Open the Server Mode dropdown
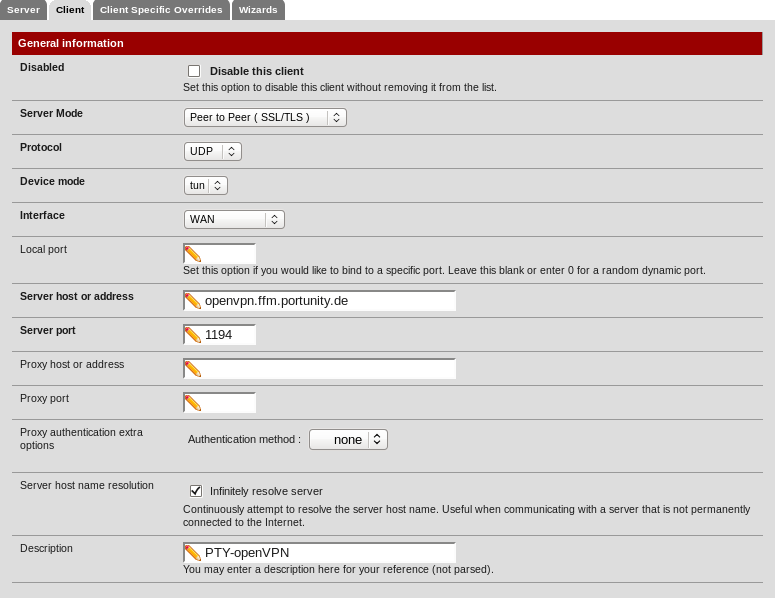Screen dimensions: 775x598 (265, 118)
